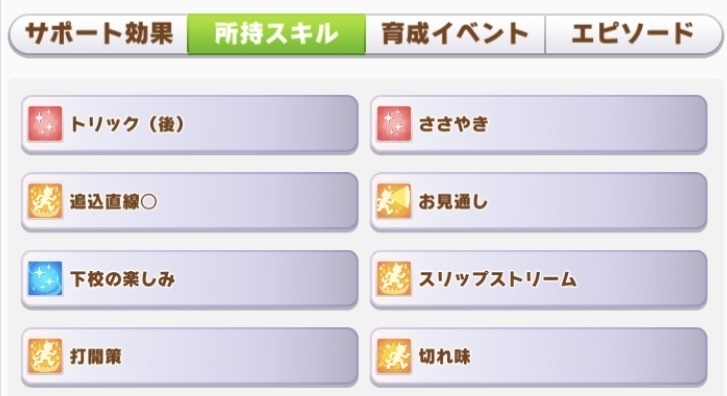This screenshot has width=727, height=396.
Task: Click the red sparkle icon beside ささやき
Action: click(394, 124)
